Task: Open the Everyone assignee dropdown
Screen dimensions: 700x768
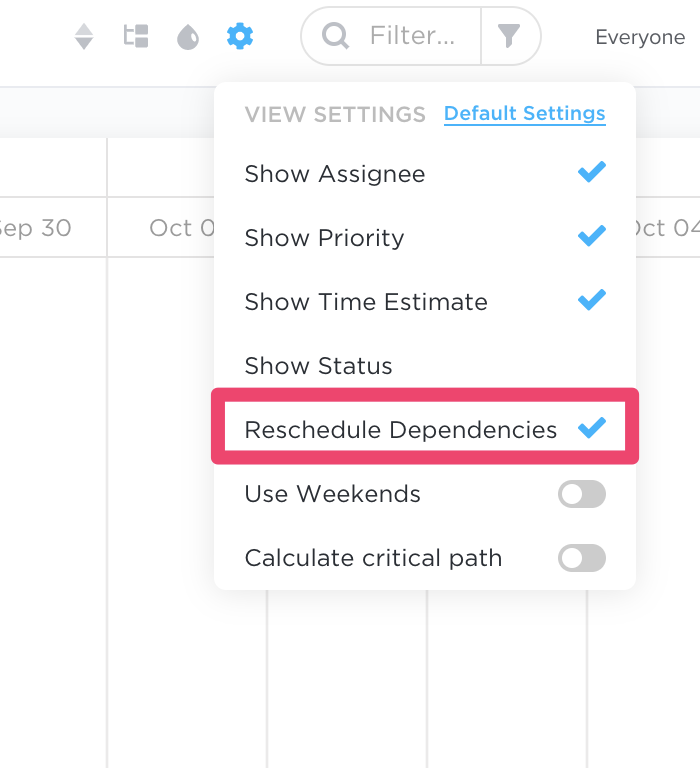Action: [x=640, y=37]
